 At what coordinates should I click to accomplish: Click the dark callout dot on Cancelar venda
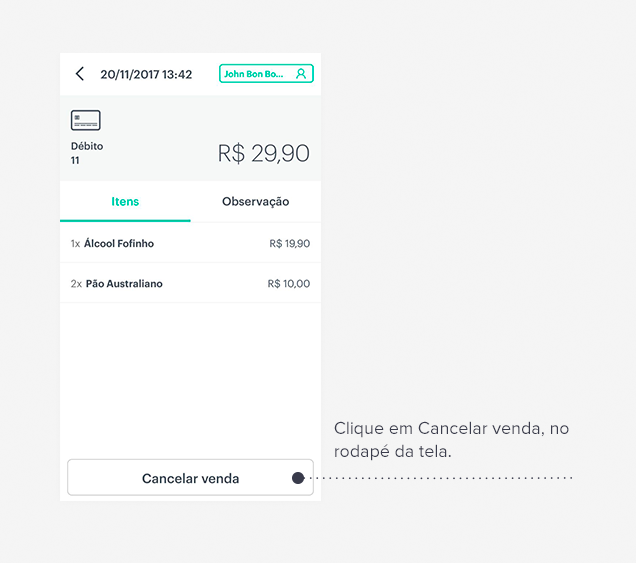(x=298, y=478)
